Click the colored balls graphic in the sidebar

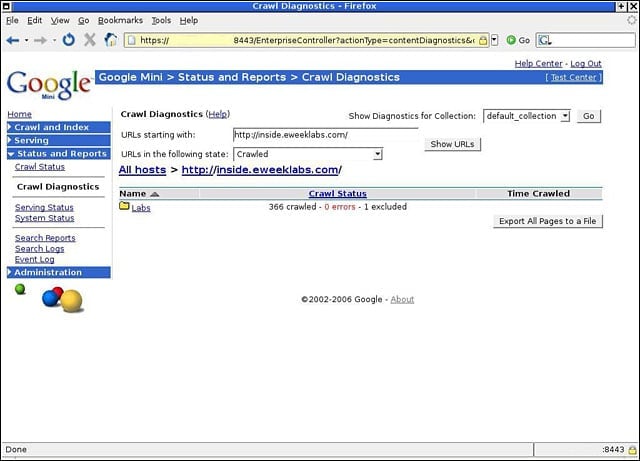[62, 300]
